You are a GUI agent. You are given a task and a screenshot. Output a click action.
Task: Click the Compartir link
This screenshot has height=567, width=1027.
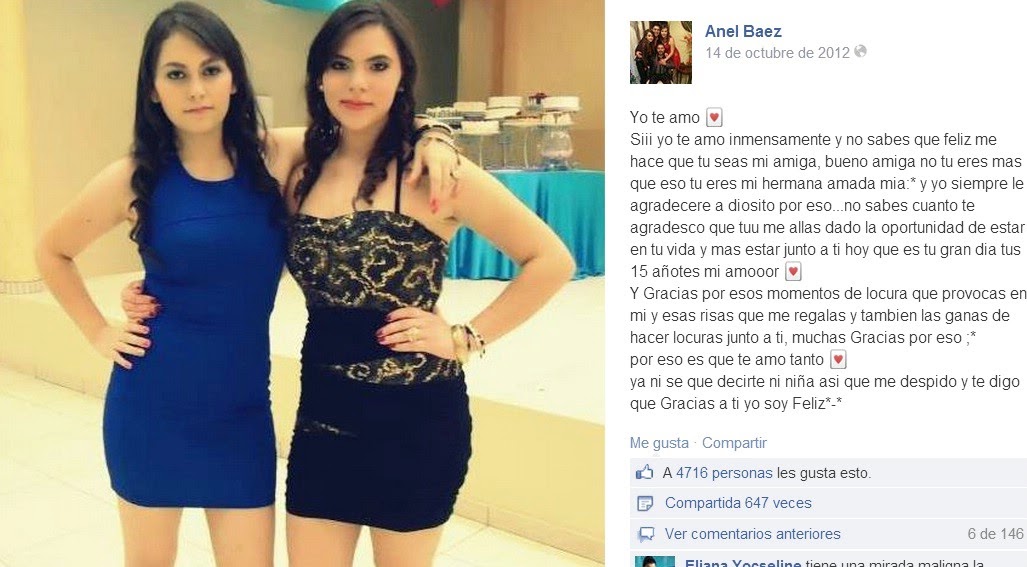click(734, 443)
